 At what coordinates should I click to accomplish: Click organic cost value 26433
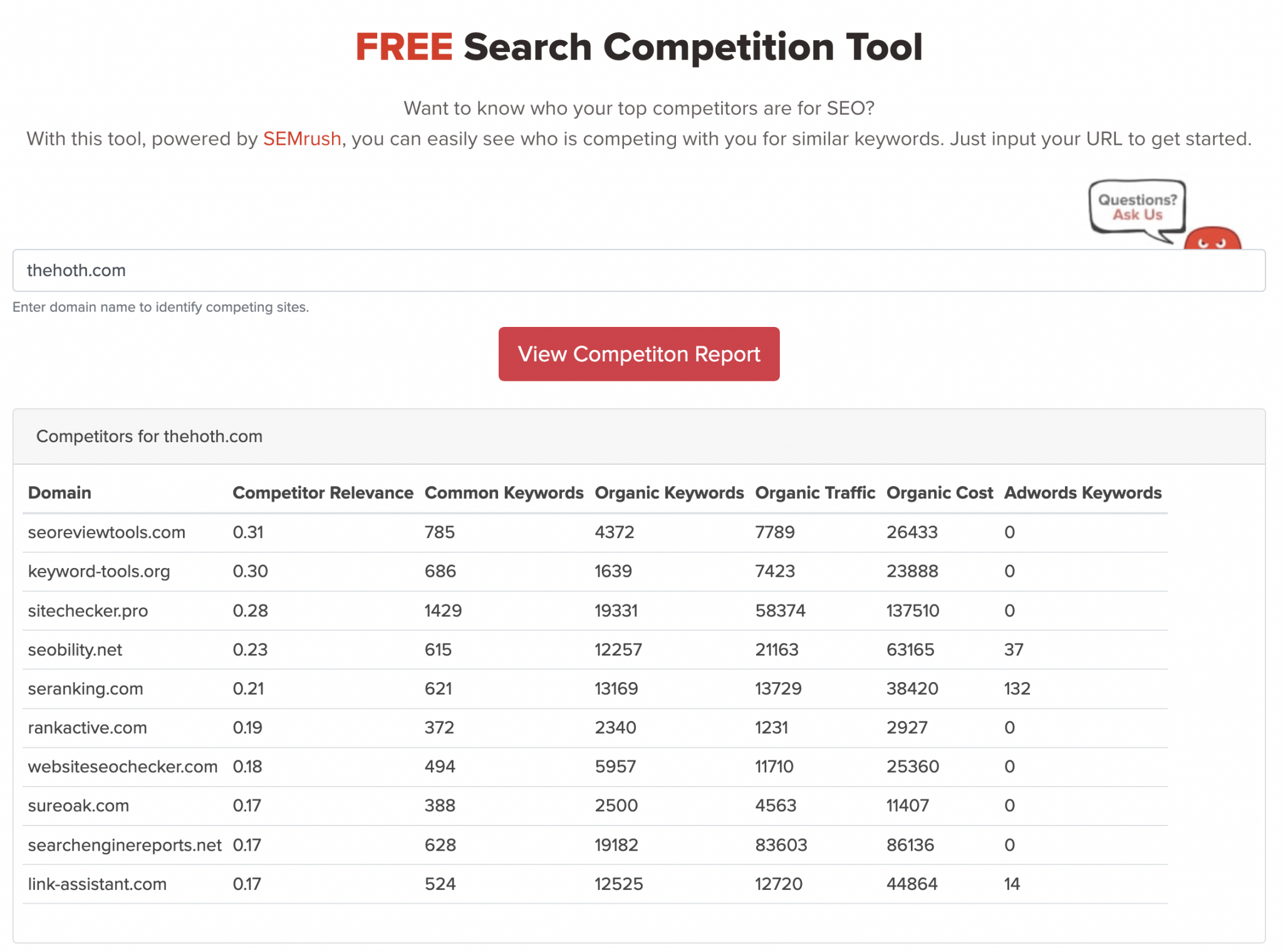pos(912,532)
